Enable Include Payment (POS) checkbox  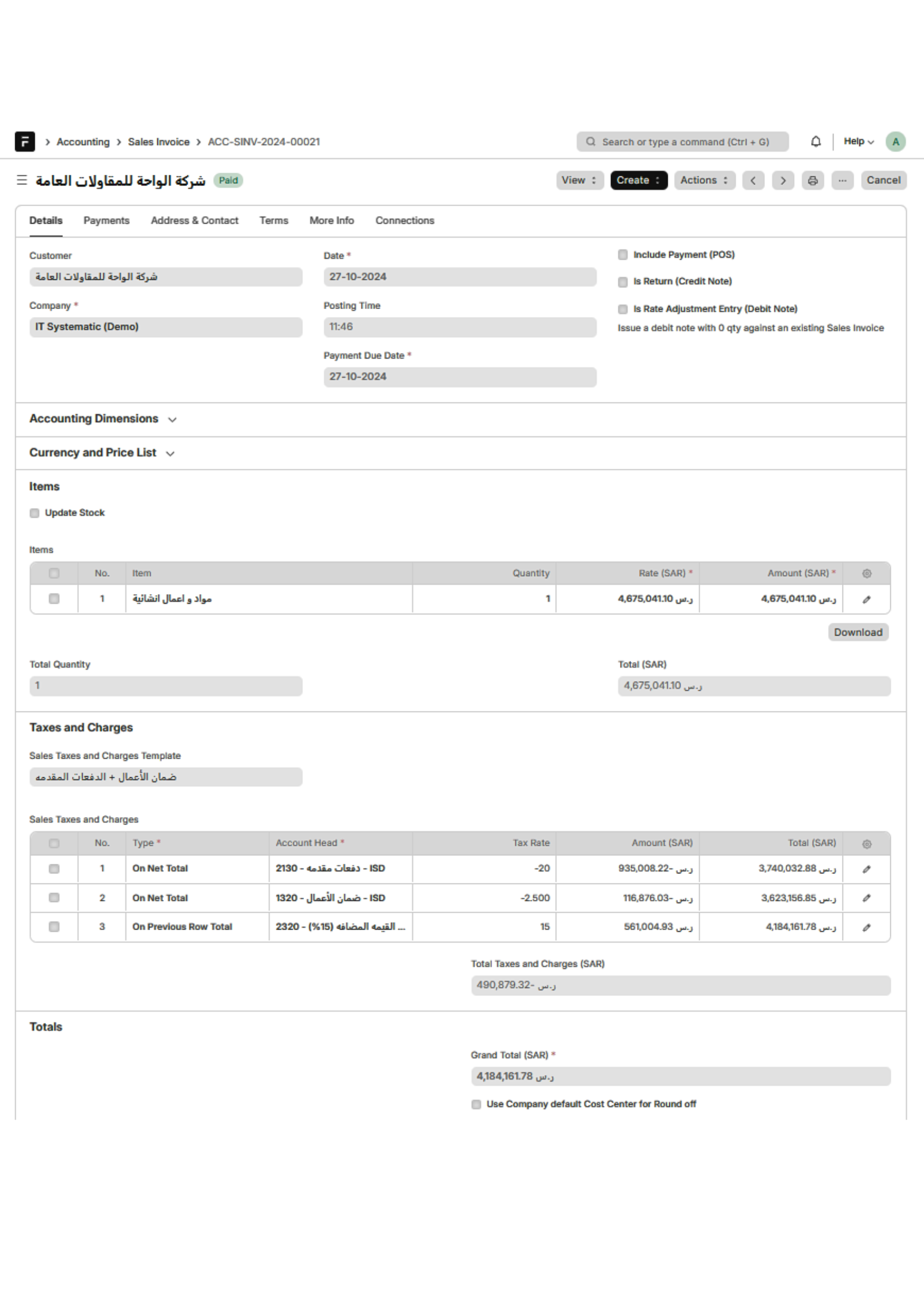tap(622, 254)
